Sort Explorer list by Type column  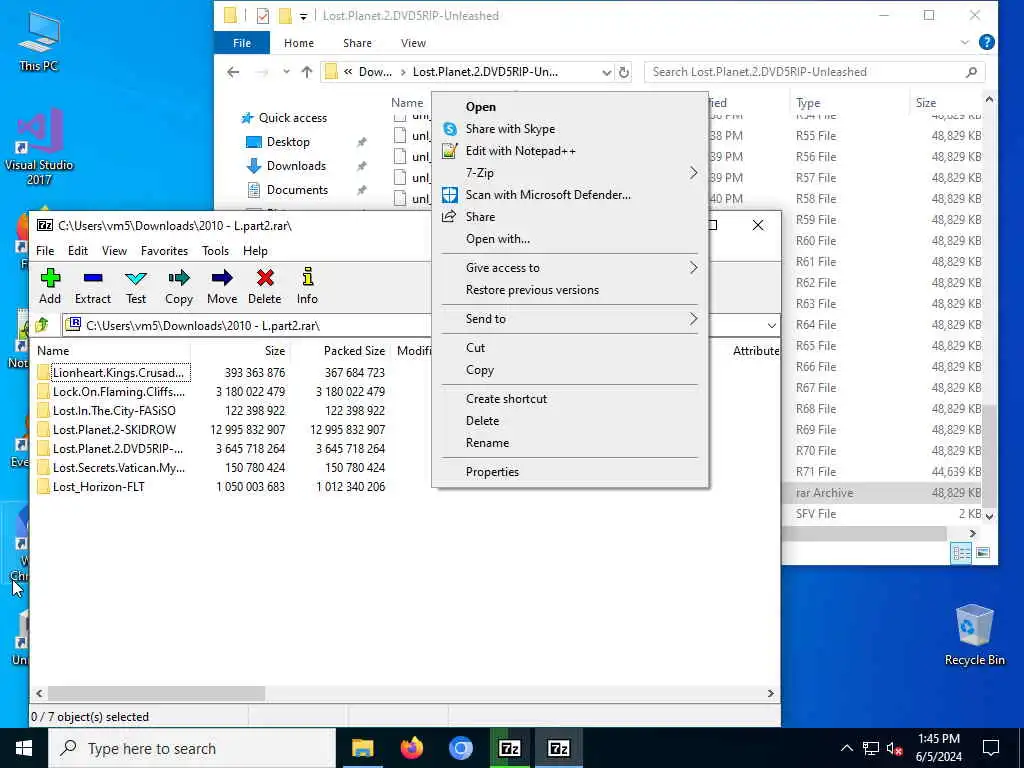[808, 103]
